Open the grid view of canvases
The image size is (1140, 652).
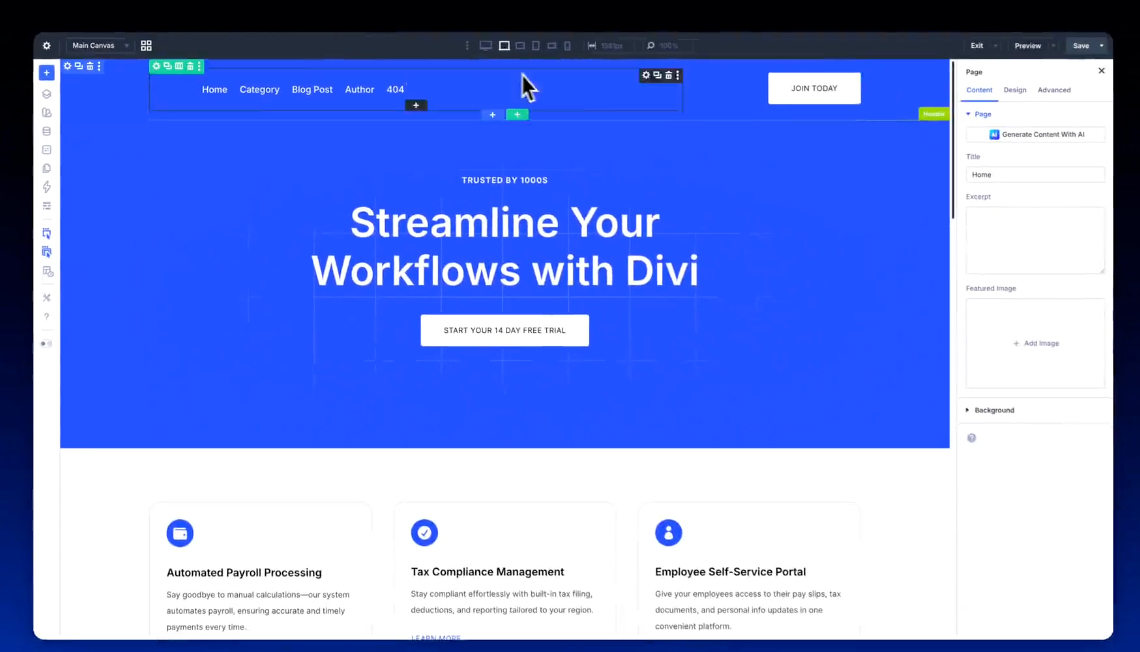146,46
